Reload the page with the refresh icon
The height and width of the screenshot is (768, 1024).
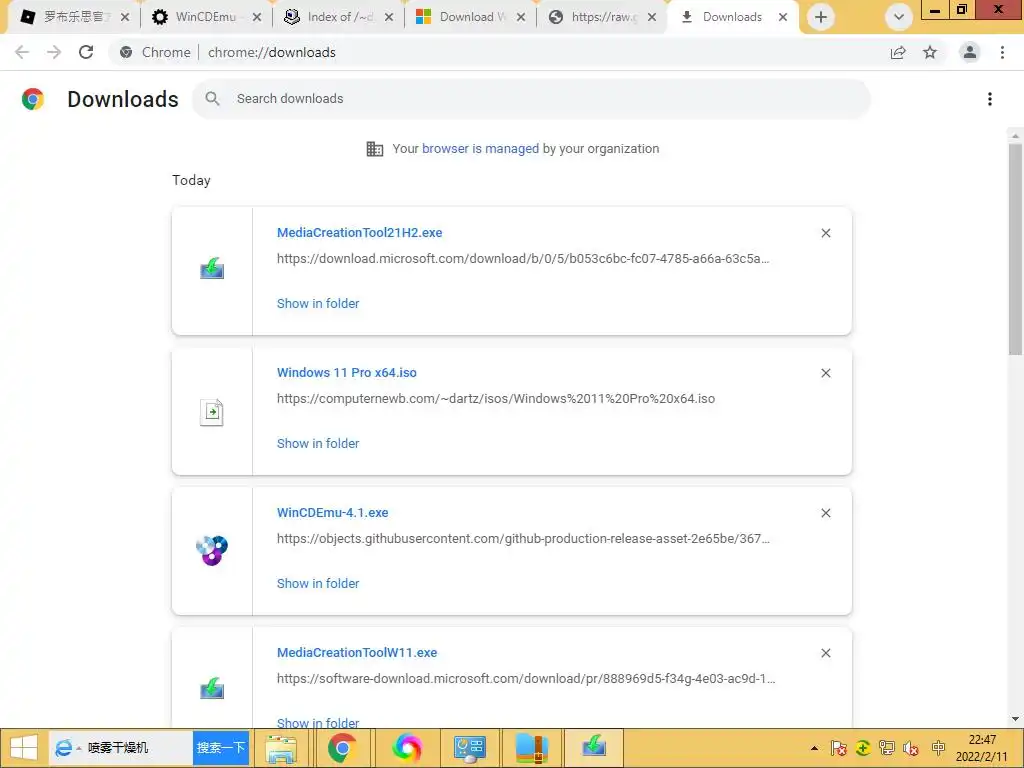click(x=86, y=52)
